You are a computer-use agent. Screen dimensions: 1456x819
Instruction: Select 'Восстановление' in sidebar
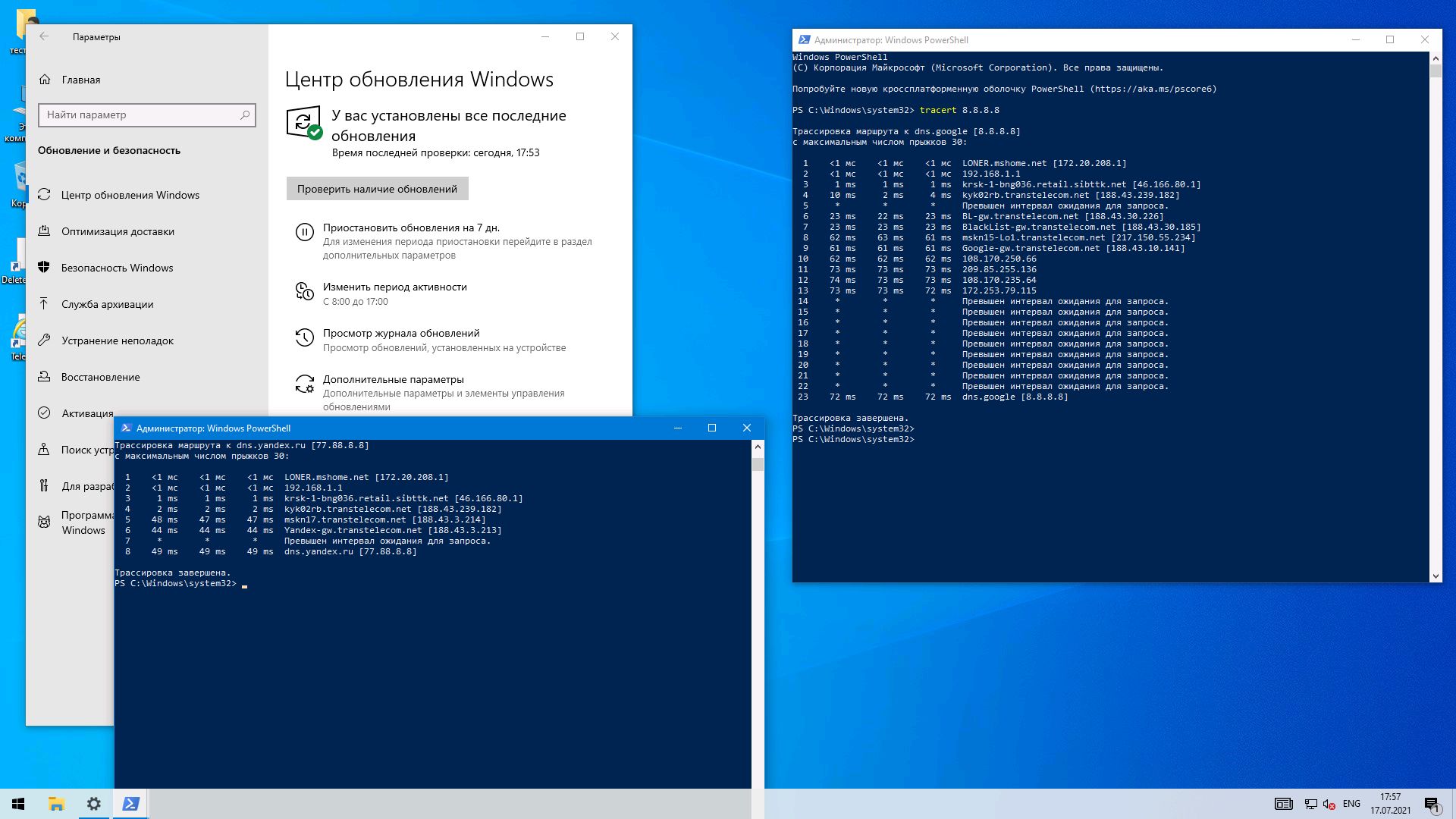[100, 377]
